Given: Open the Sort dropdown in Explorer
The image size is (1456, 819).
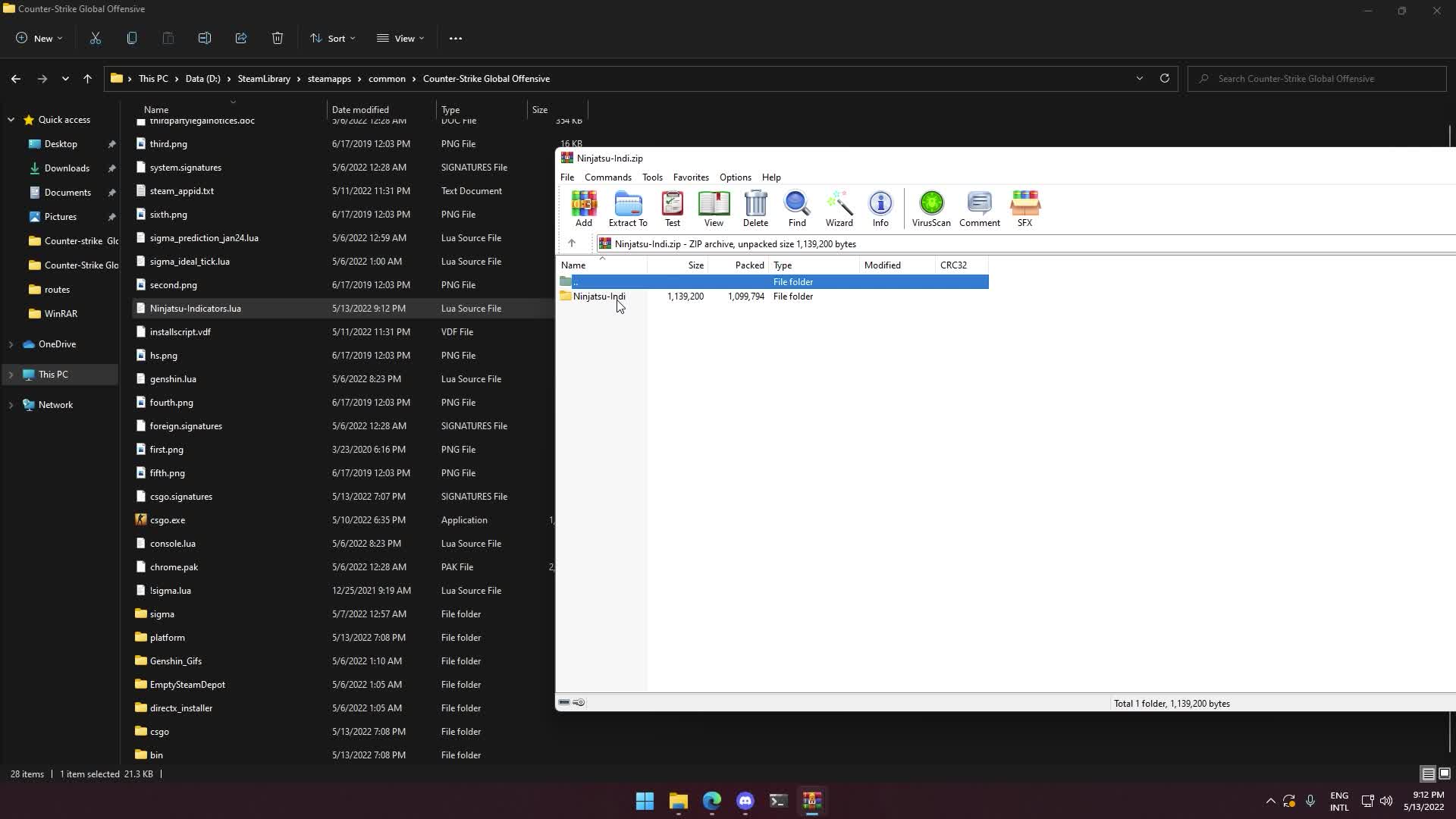Looking at the screenshot, I should point(332,38).
